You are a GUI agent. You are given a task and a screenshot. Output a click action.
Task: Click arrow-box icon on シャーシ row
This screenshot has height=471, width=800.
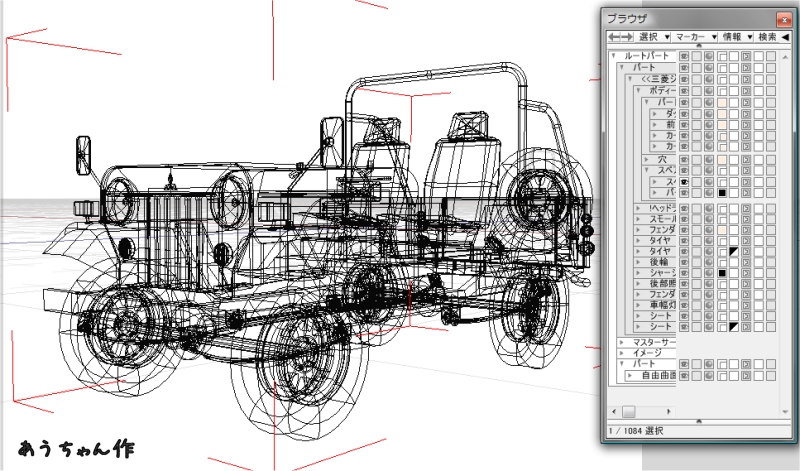pos(746,273)
